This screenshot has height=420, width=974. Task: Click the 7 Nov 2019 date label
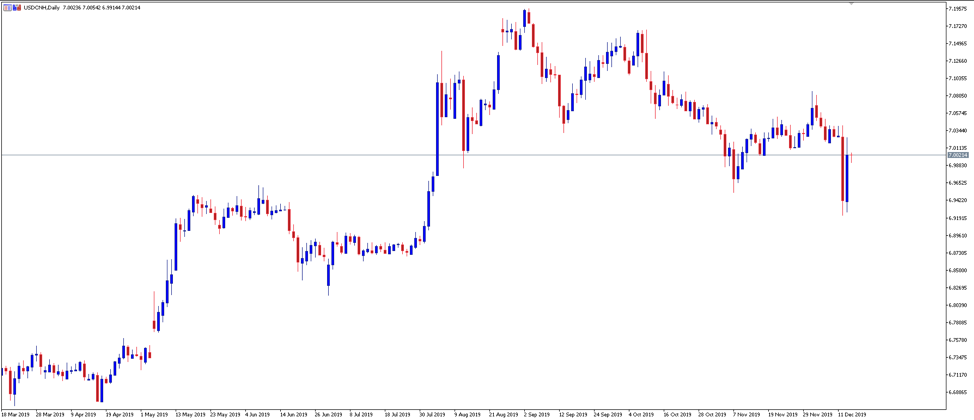point(745,414)
